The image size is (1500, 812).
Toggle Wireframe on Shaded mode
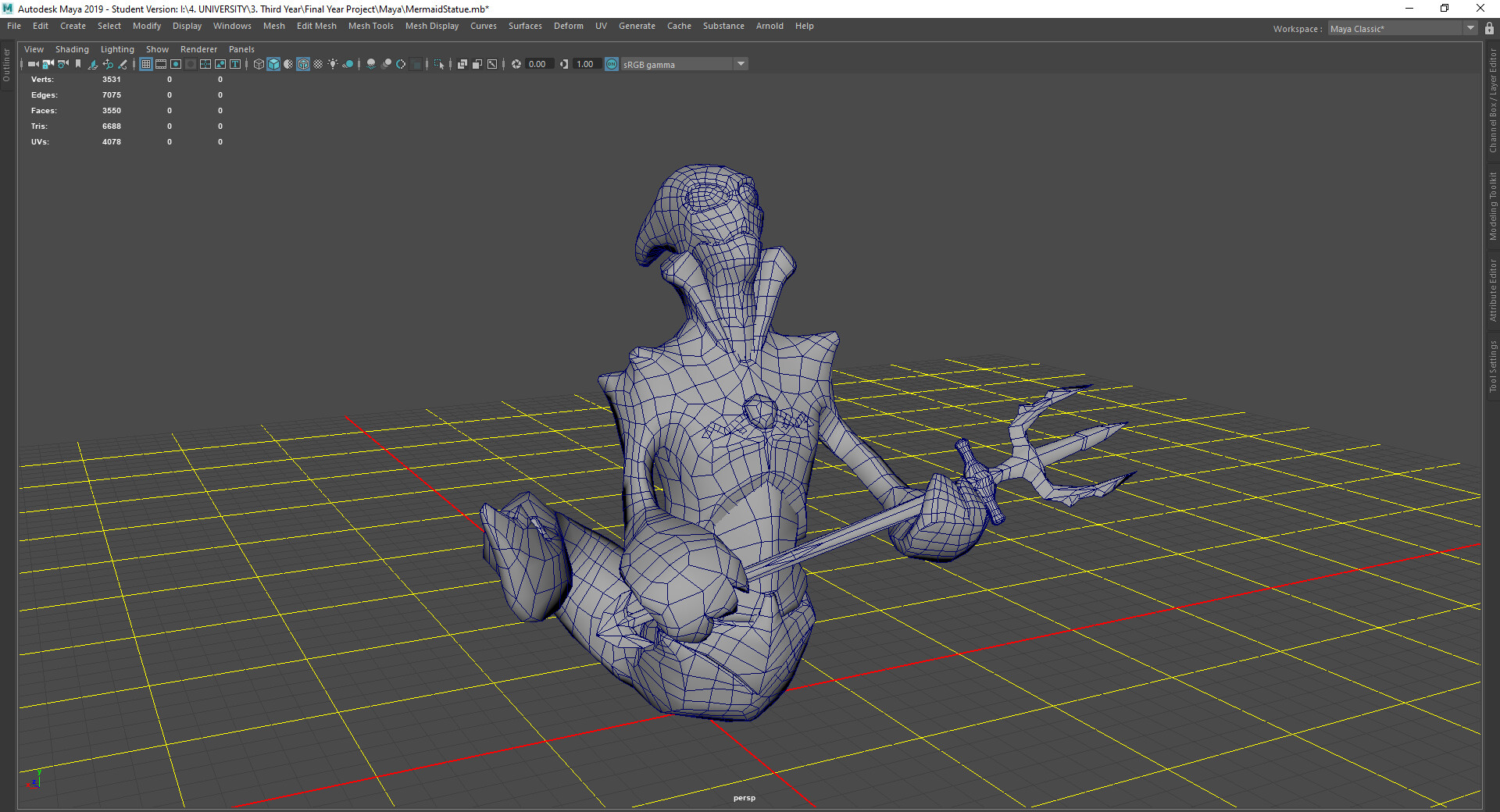303,64
